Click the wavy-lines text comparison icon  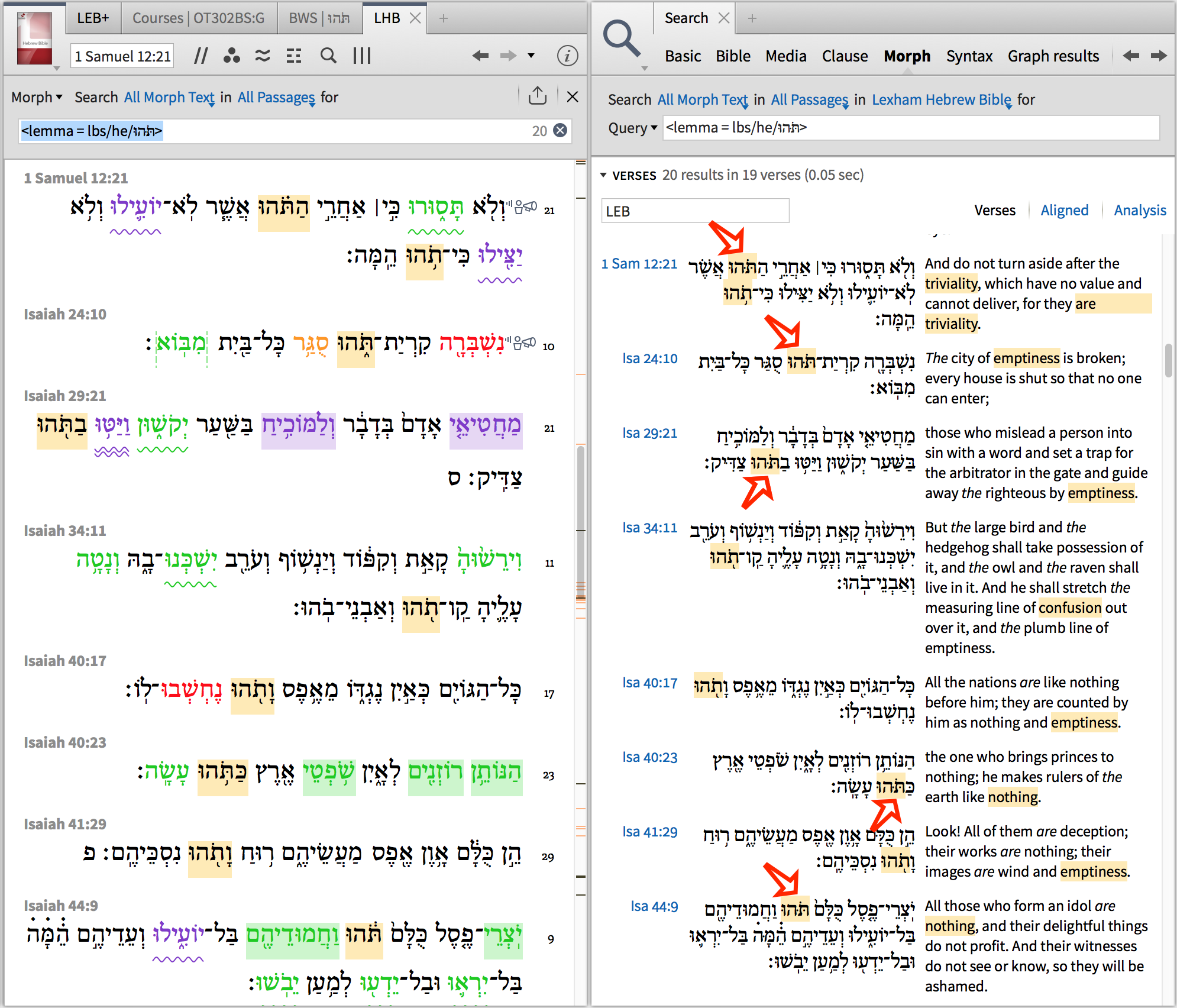(263, 56)
